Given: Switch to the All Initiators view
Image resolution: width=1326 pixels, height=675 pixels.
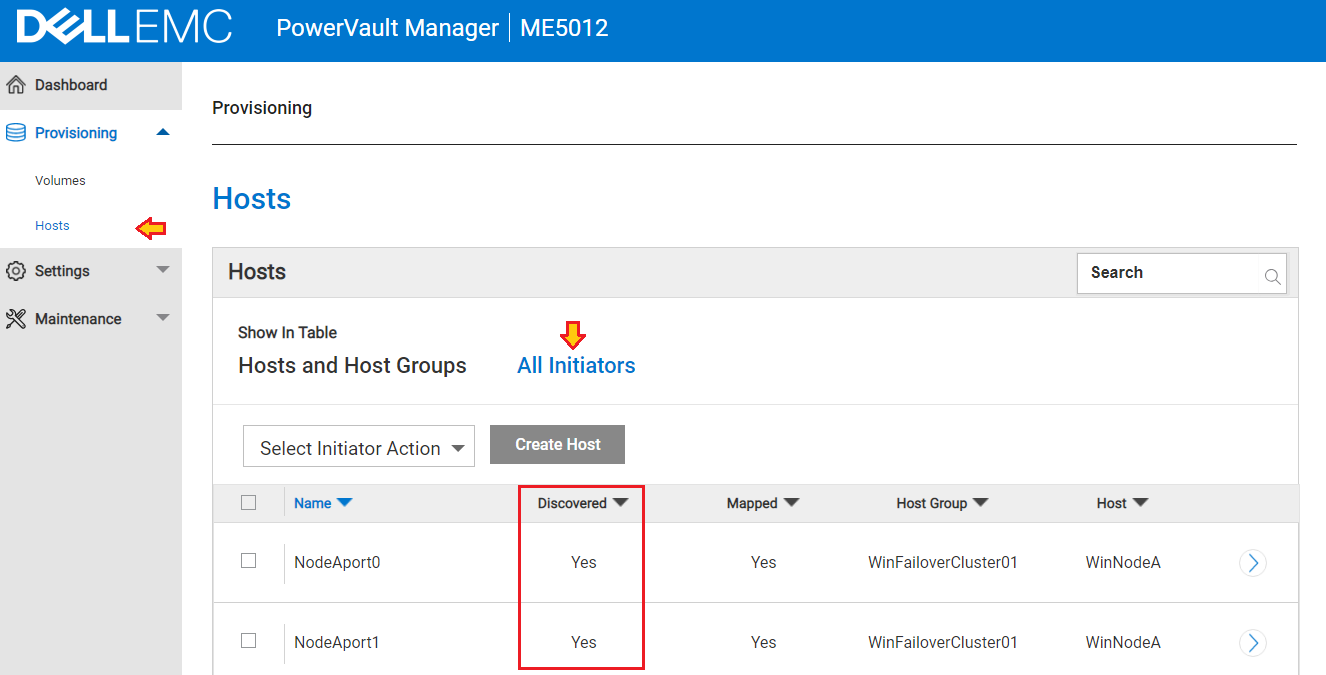Looking at the screenshot, I should point(575,365).
